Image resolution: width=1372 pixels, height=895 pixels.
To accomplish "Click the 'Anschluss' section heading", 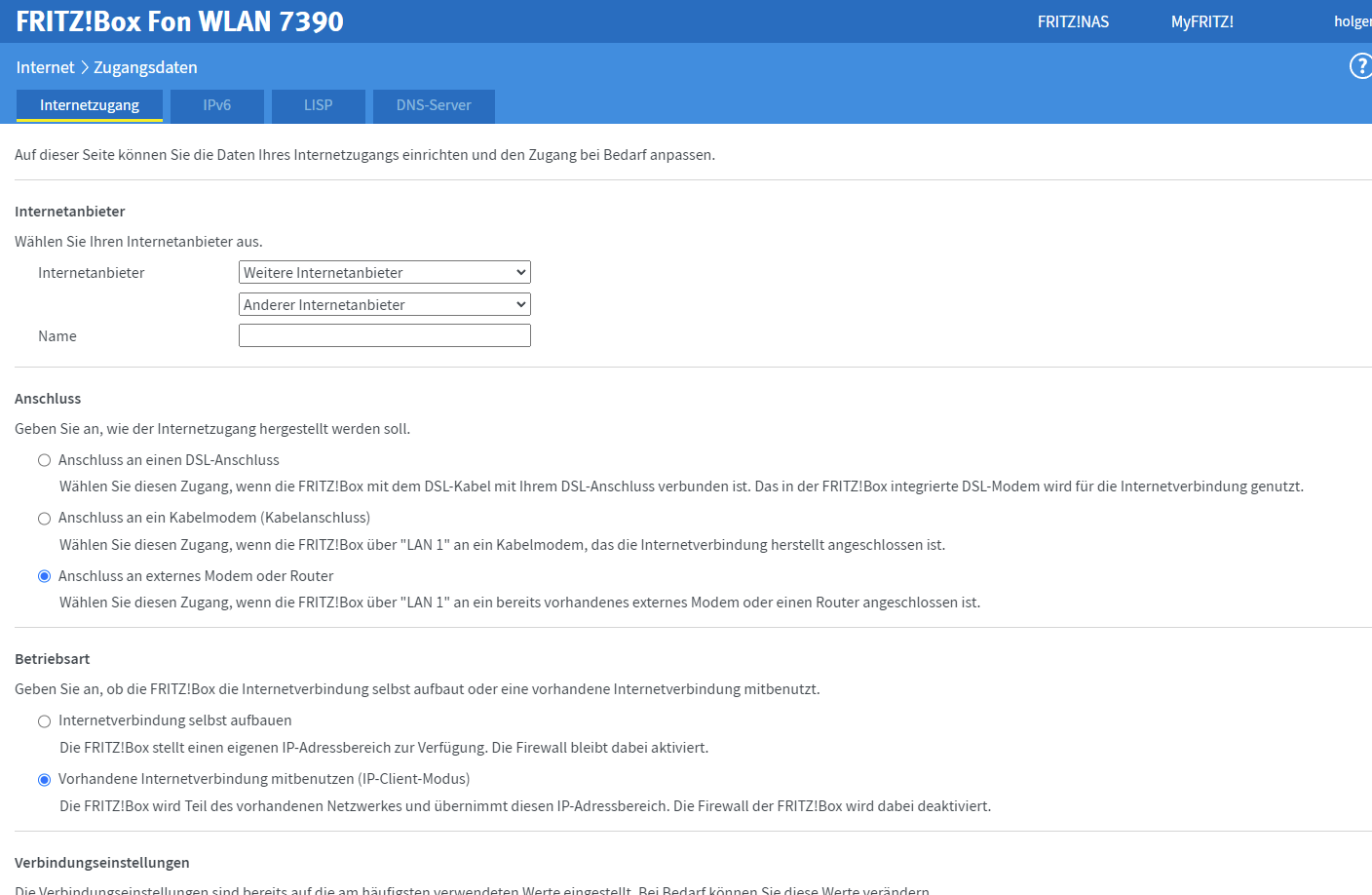I will pos(48,399).
